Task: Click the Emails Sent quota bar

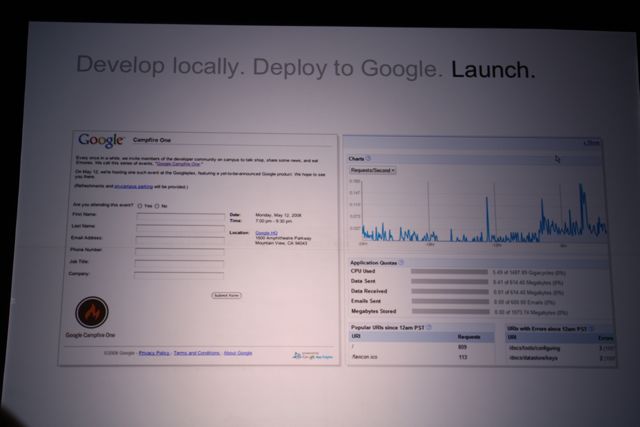Action: point(451,302)
